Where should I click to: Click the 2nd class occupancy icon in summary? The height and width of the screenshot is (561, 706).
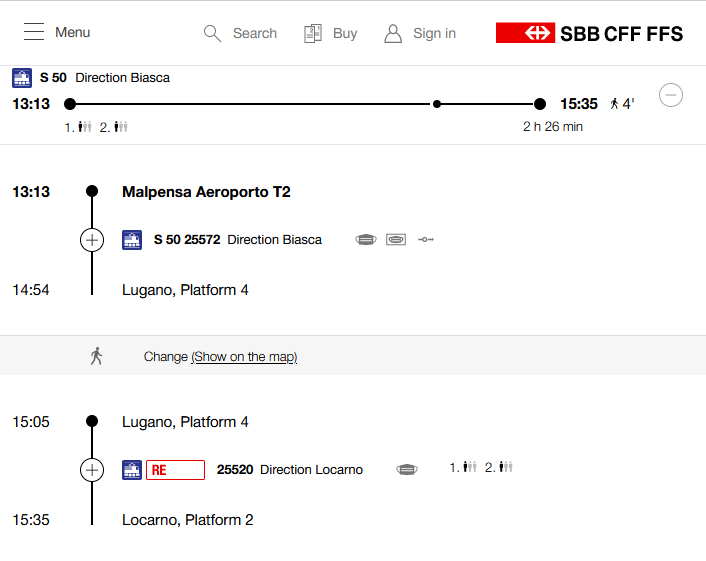[121, 127]
